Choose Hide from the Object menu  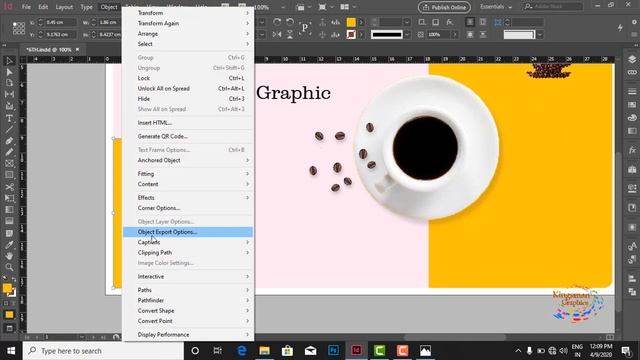point(188,99)
